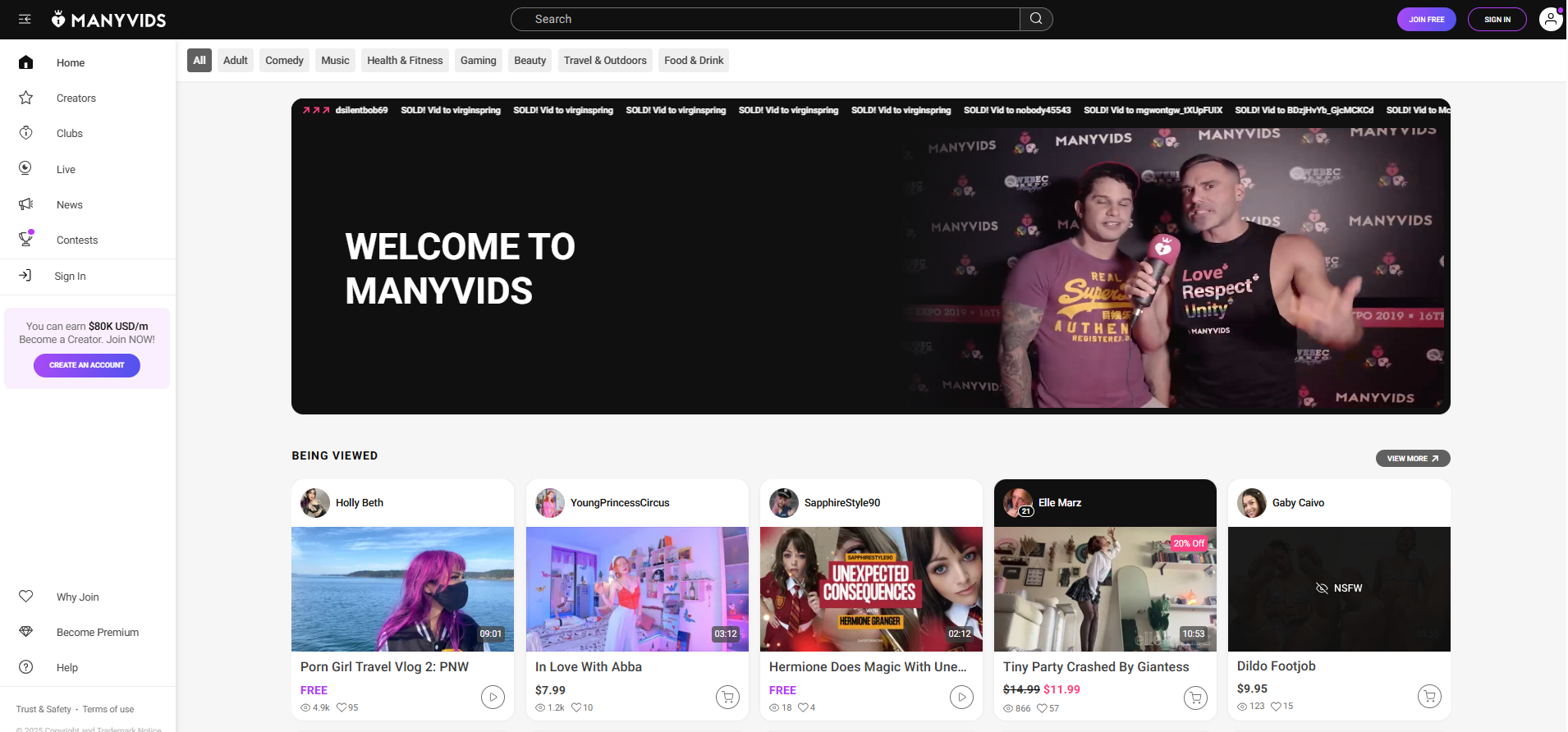Expand Being Viewed with View More

pyautogui.click(x=1412, y=458)
